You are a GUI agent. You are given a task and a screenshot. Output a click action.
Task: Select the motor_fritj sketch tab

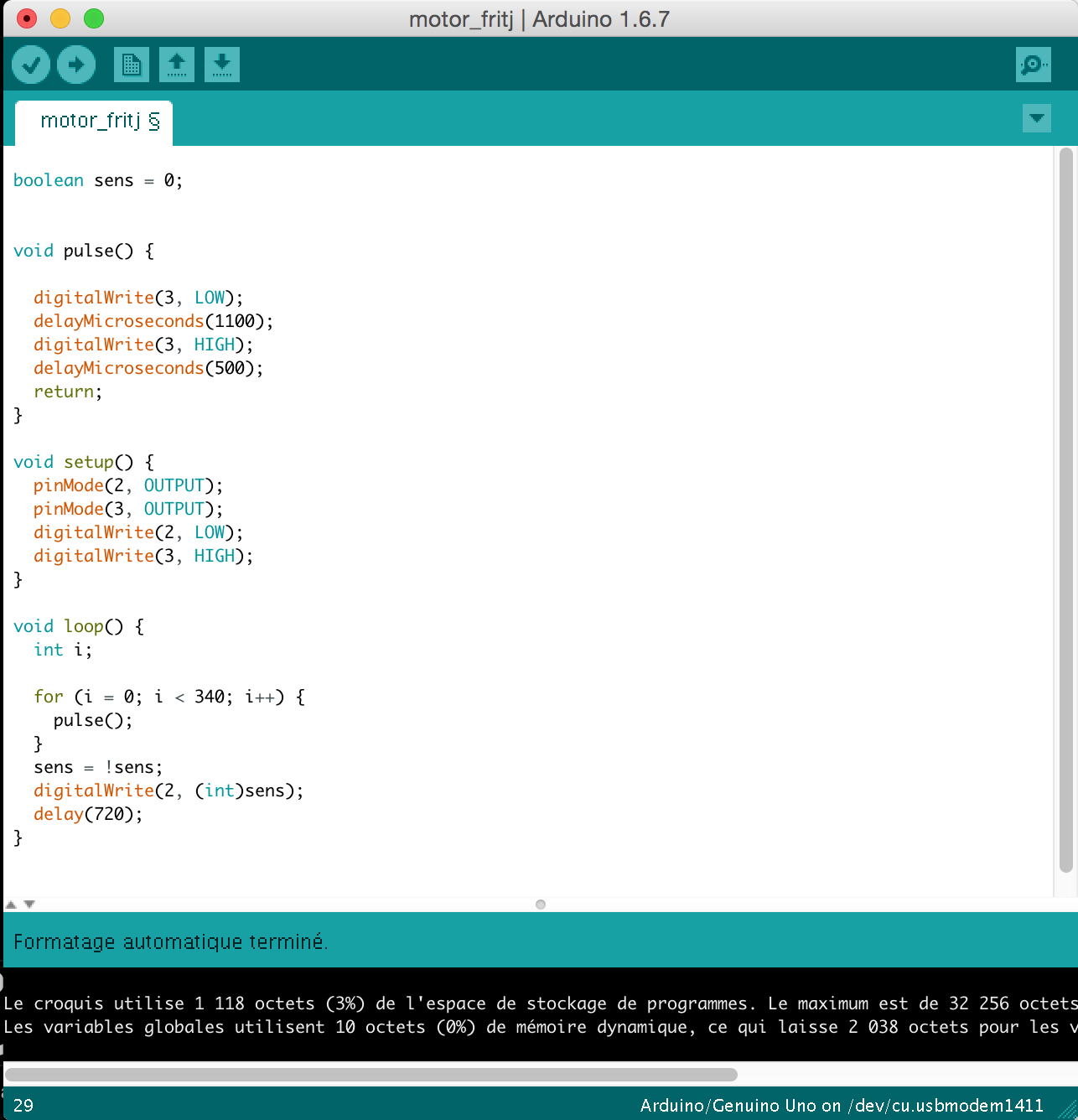tap(94, 122)
